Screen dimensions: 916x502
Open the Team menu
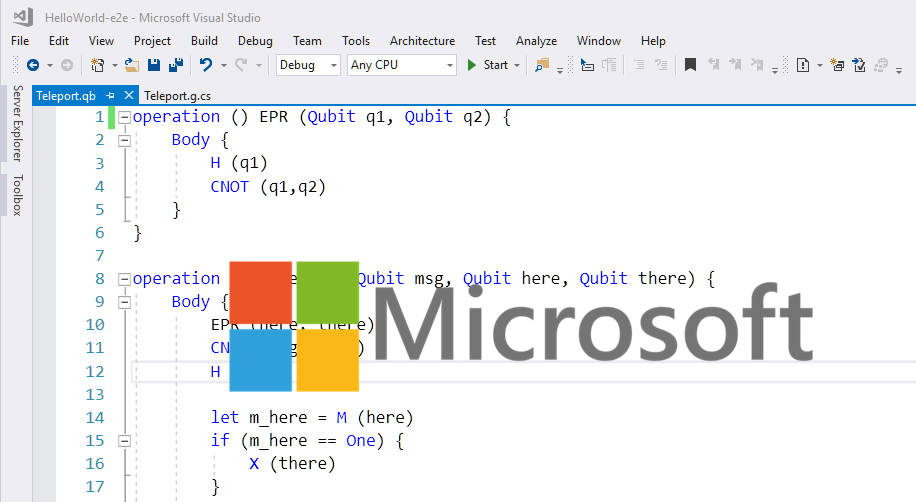[307, 41]
